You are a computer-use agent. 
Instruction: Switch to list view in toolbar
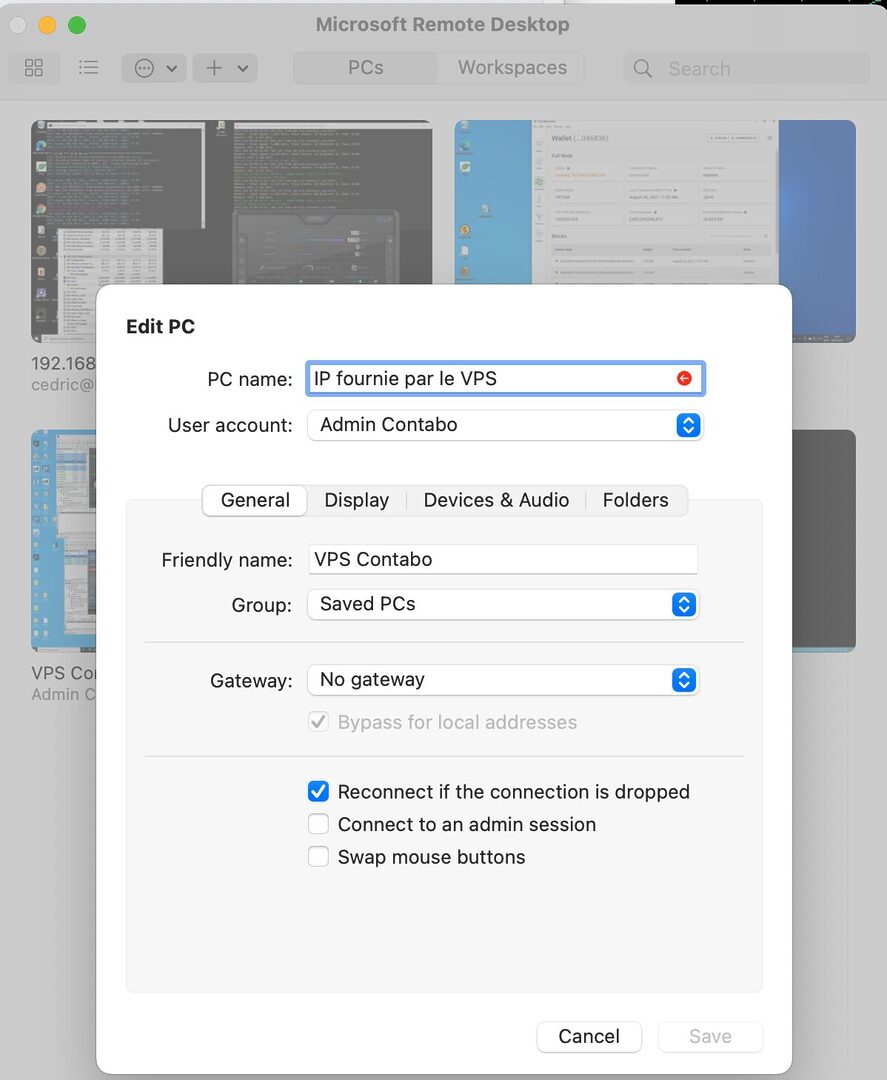click(x=88, y=68)
